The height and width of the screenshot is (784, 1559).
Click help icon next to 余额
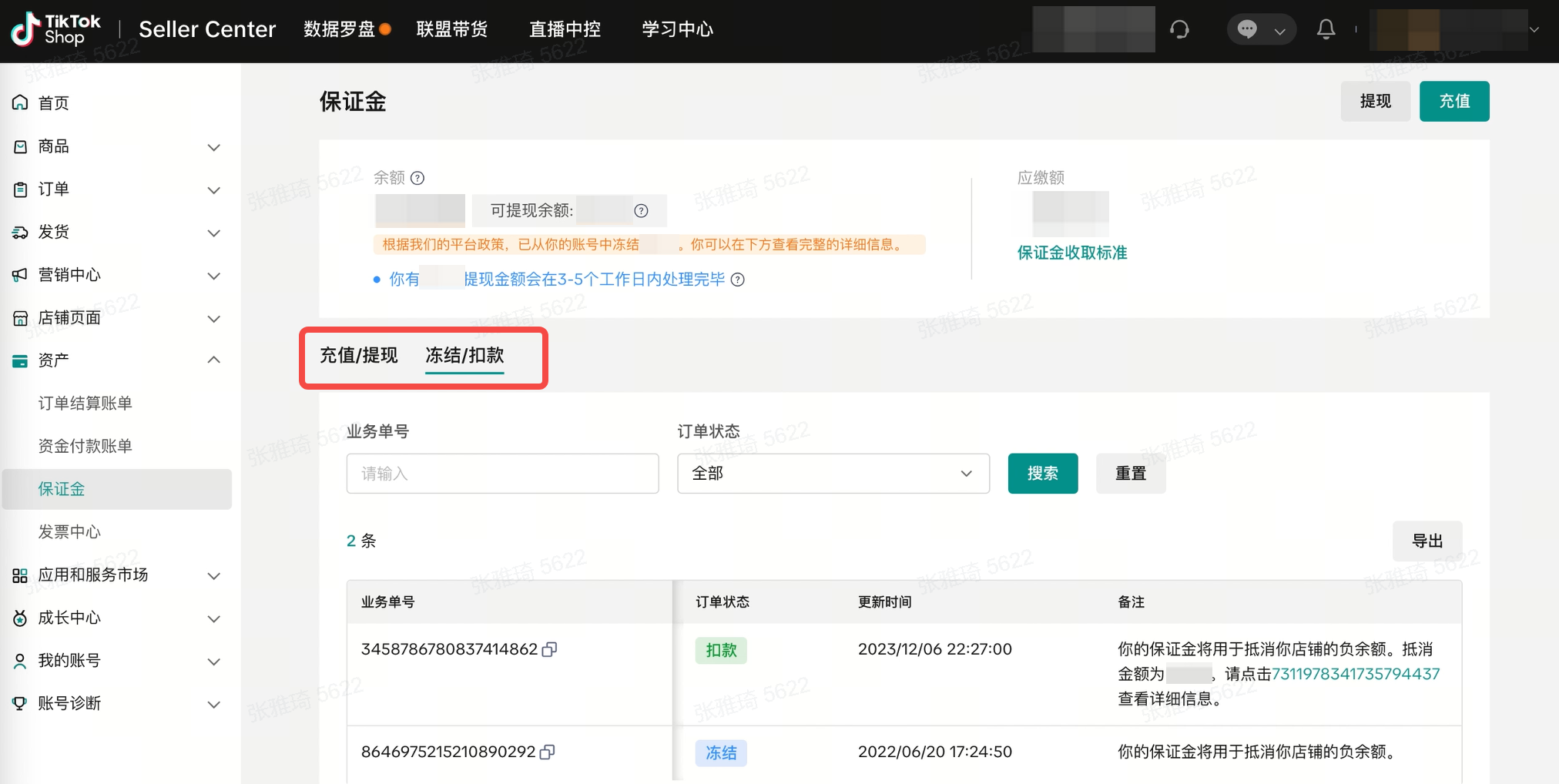pos(417,178)
